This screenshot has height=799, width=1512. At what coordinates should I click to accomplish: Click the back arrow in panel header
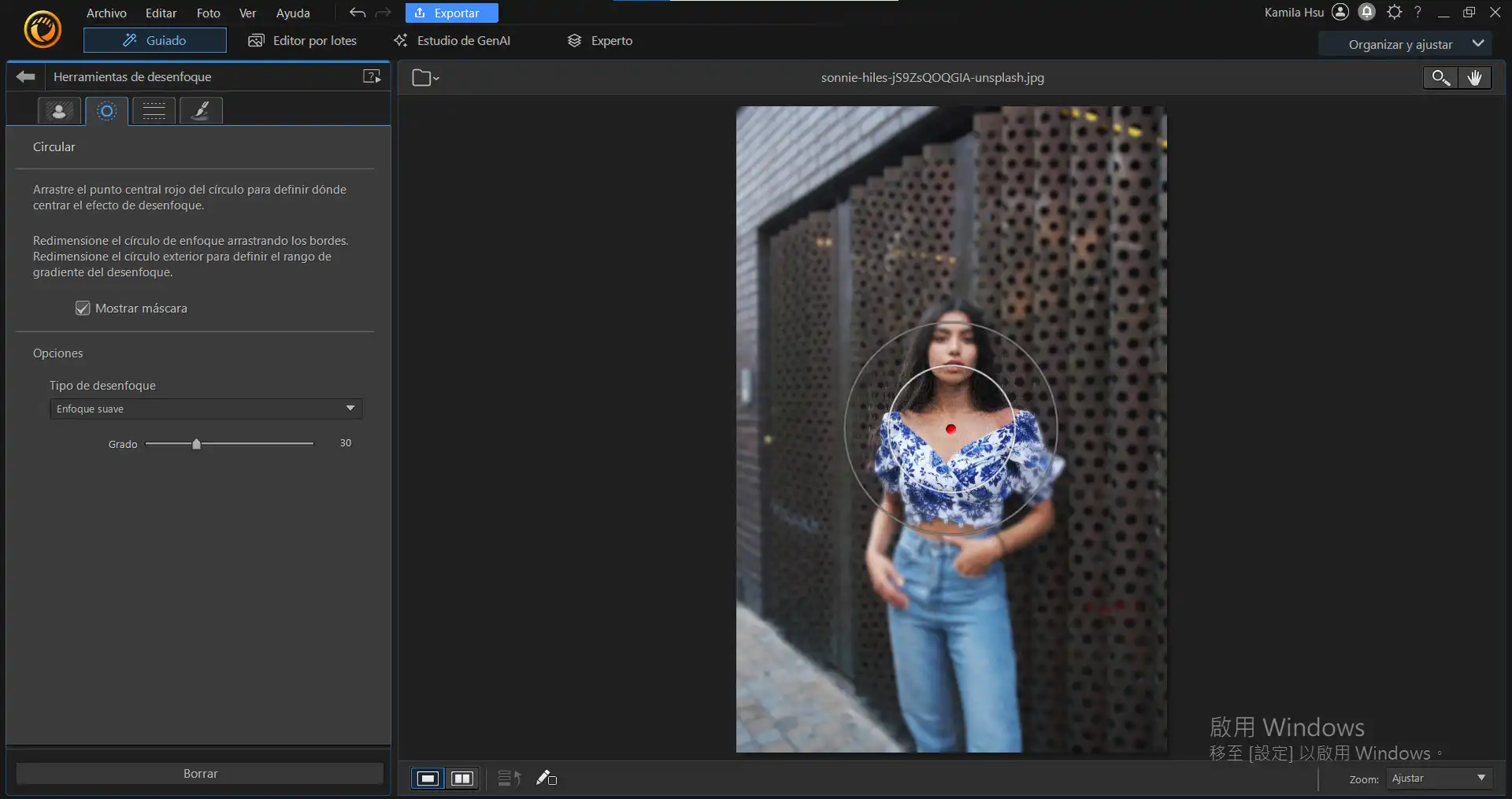tap(25, 76)
